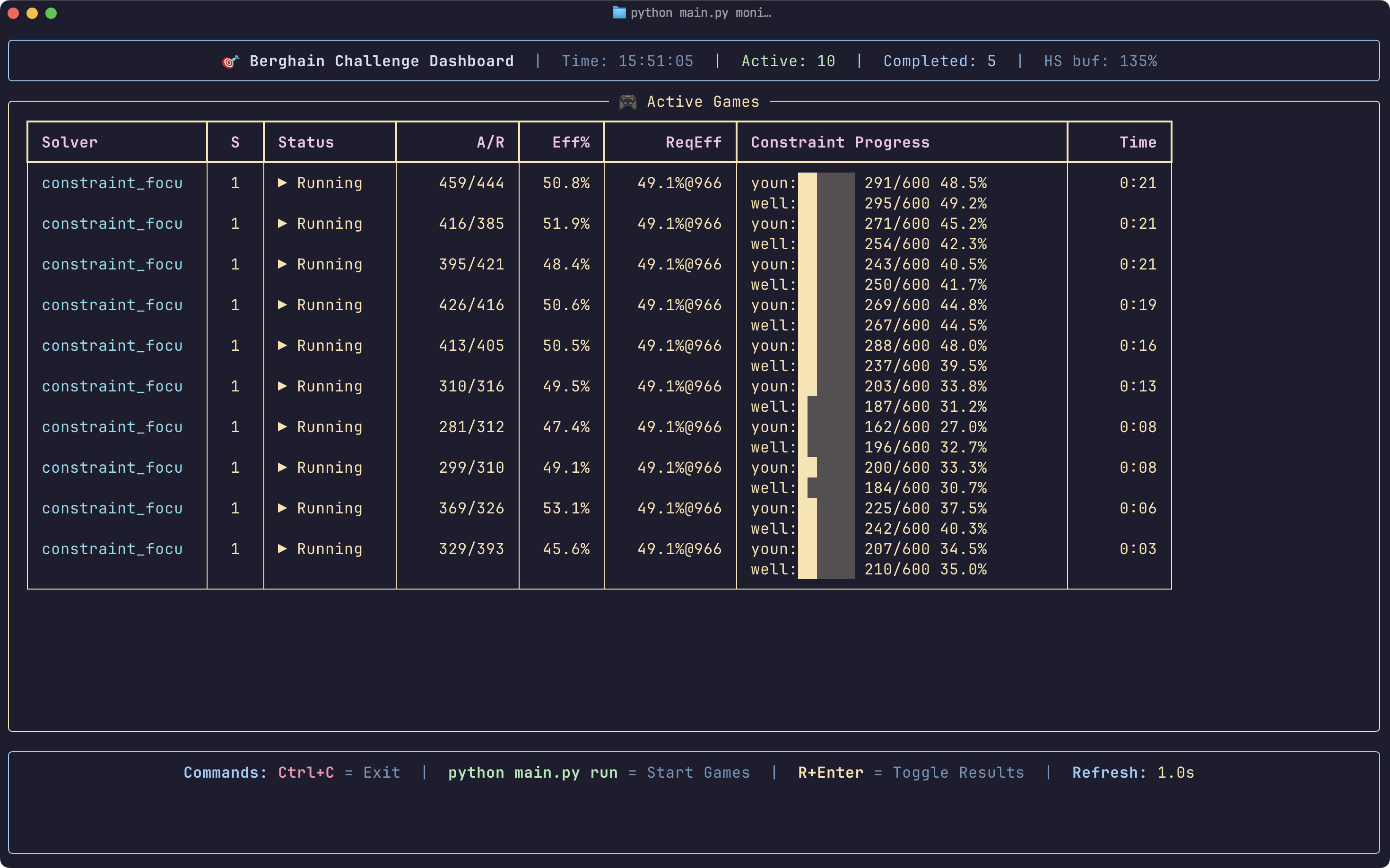This screenshot has height=868, width=1390.
Task: Click the running arrow icon in the 299/310 row
Action: coord(282,468)
